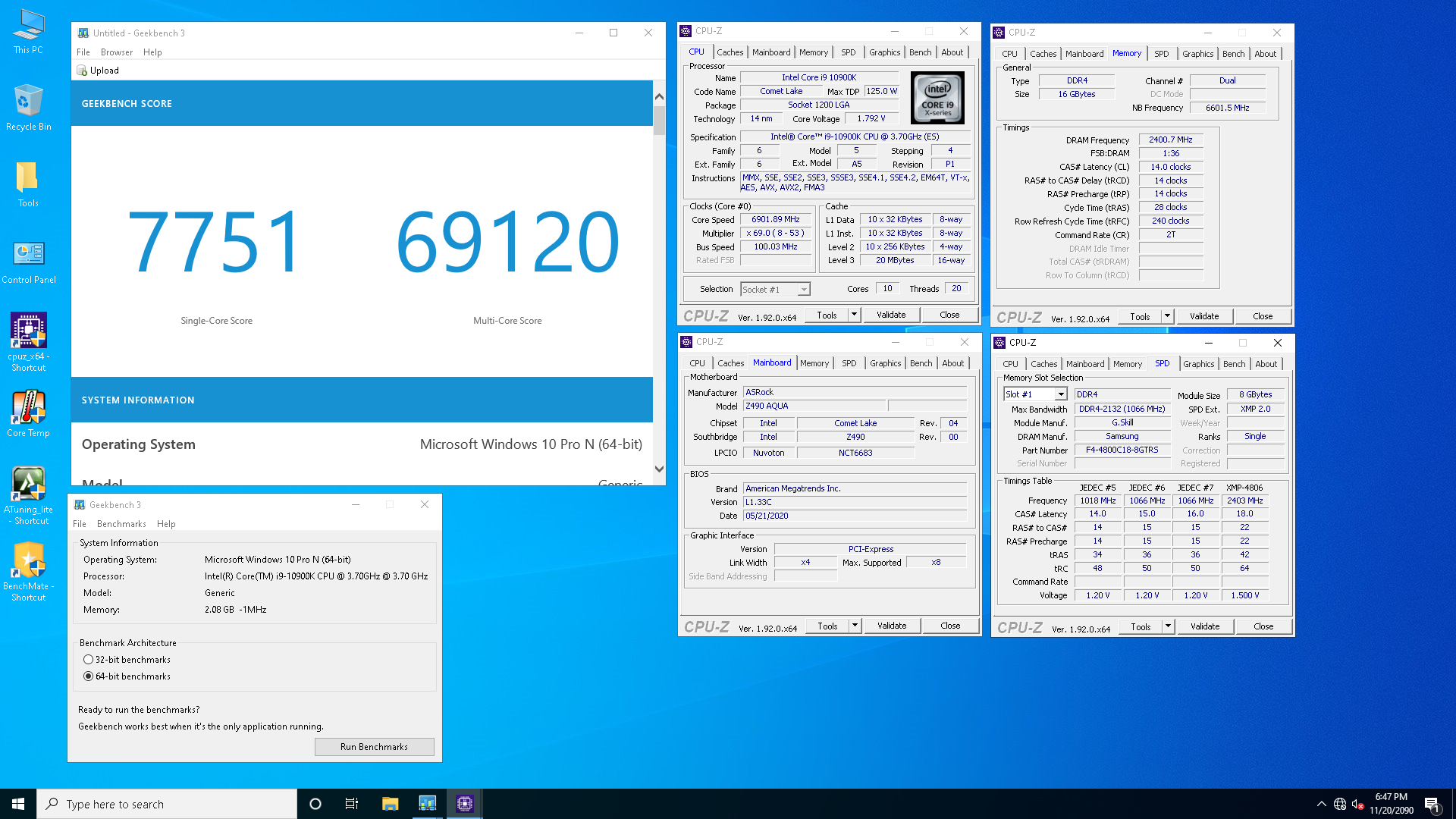Click the Z490 AQUA model field
This screenshot has width=1456, height=819.
814,406
